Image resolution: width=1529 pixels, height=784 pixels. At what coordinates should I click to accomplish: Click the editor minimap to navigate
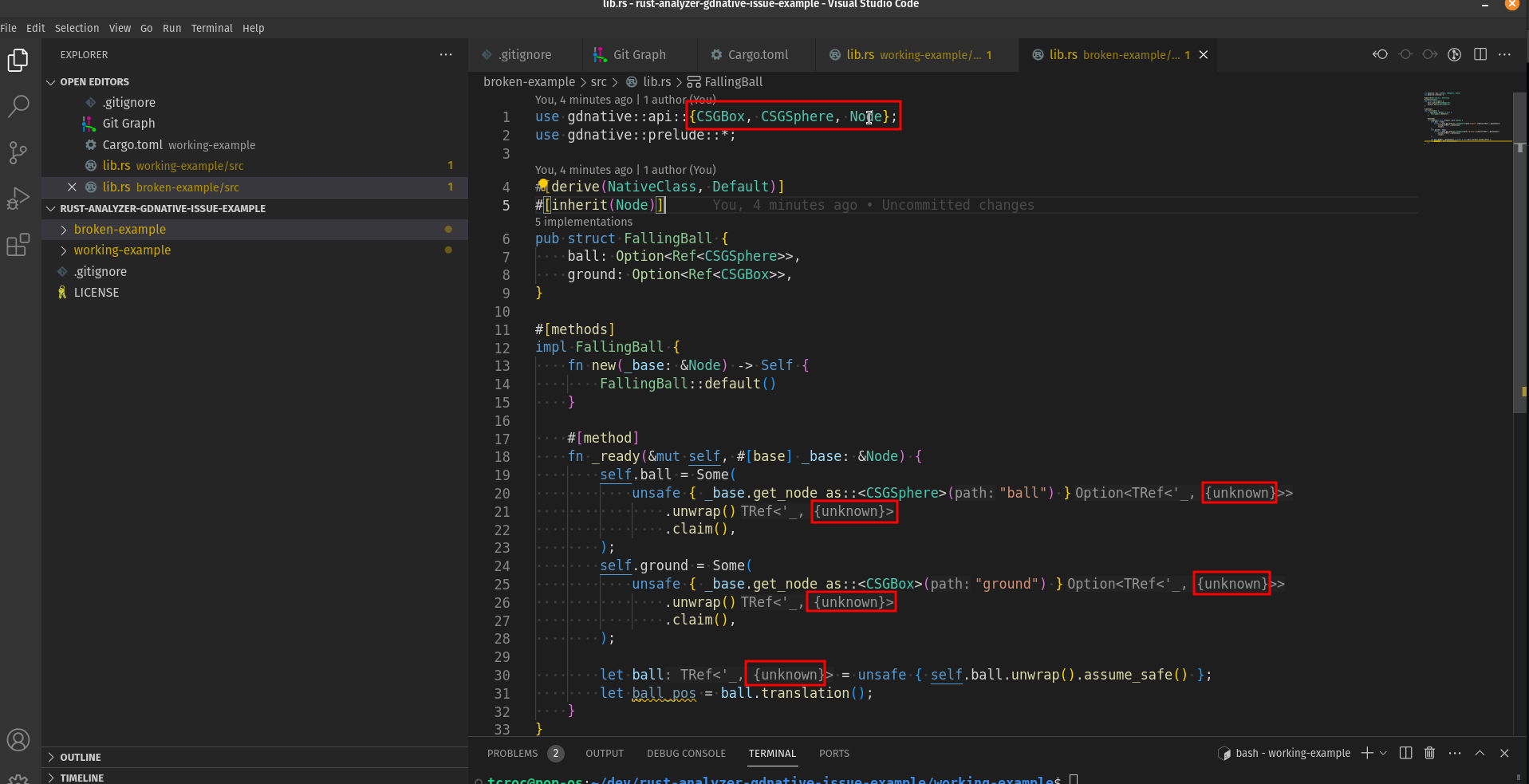[1466, 120]
